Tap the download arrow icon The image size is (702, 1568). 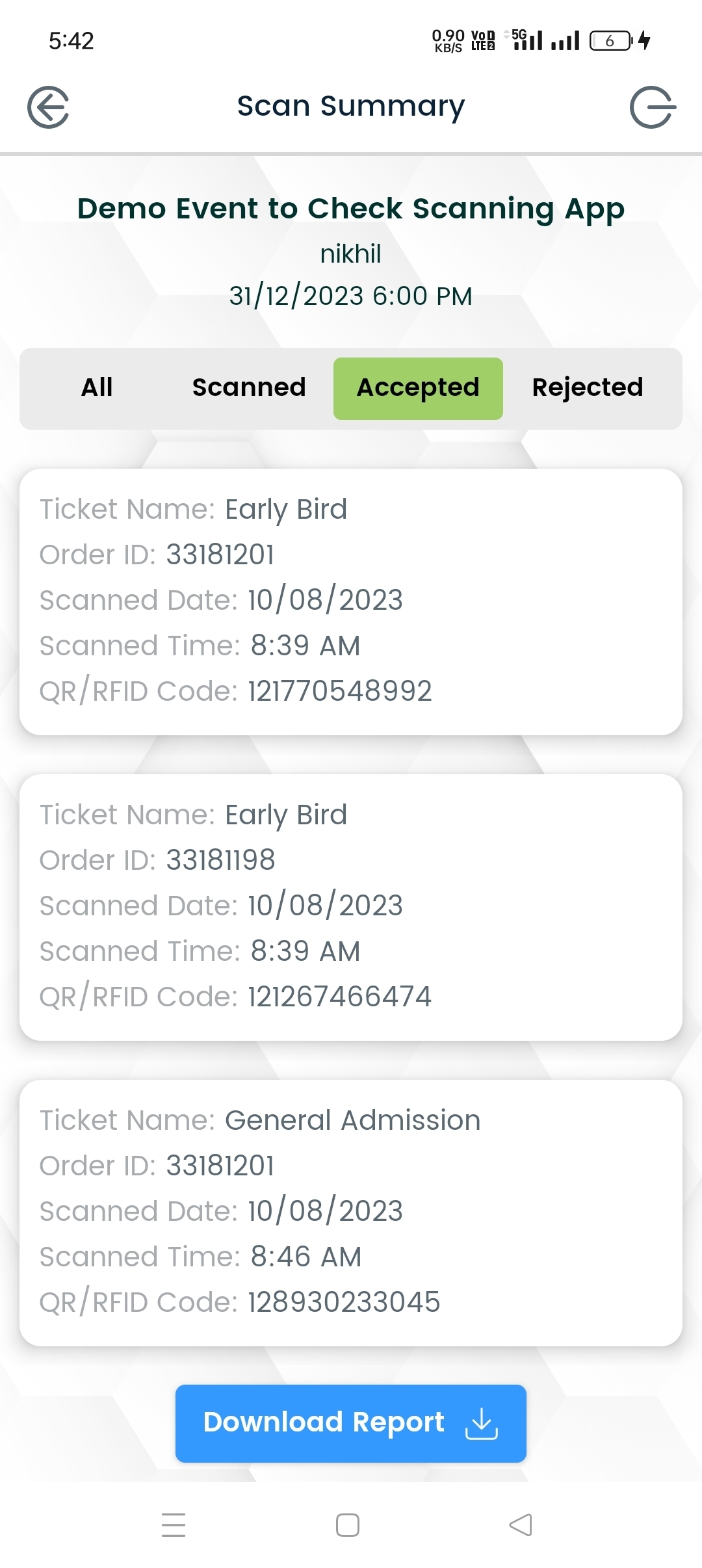click(481, 1423)
